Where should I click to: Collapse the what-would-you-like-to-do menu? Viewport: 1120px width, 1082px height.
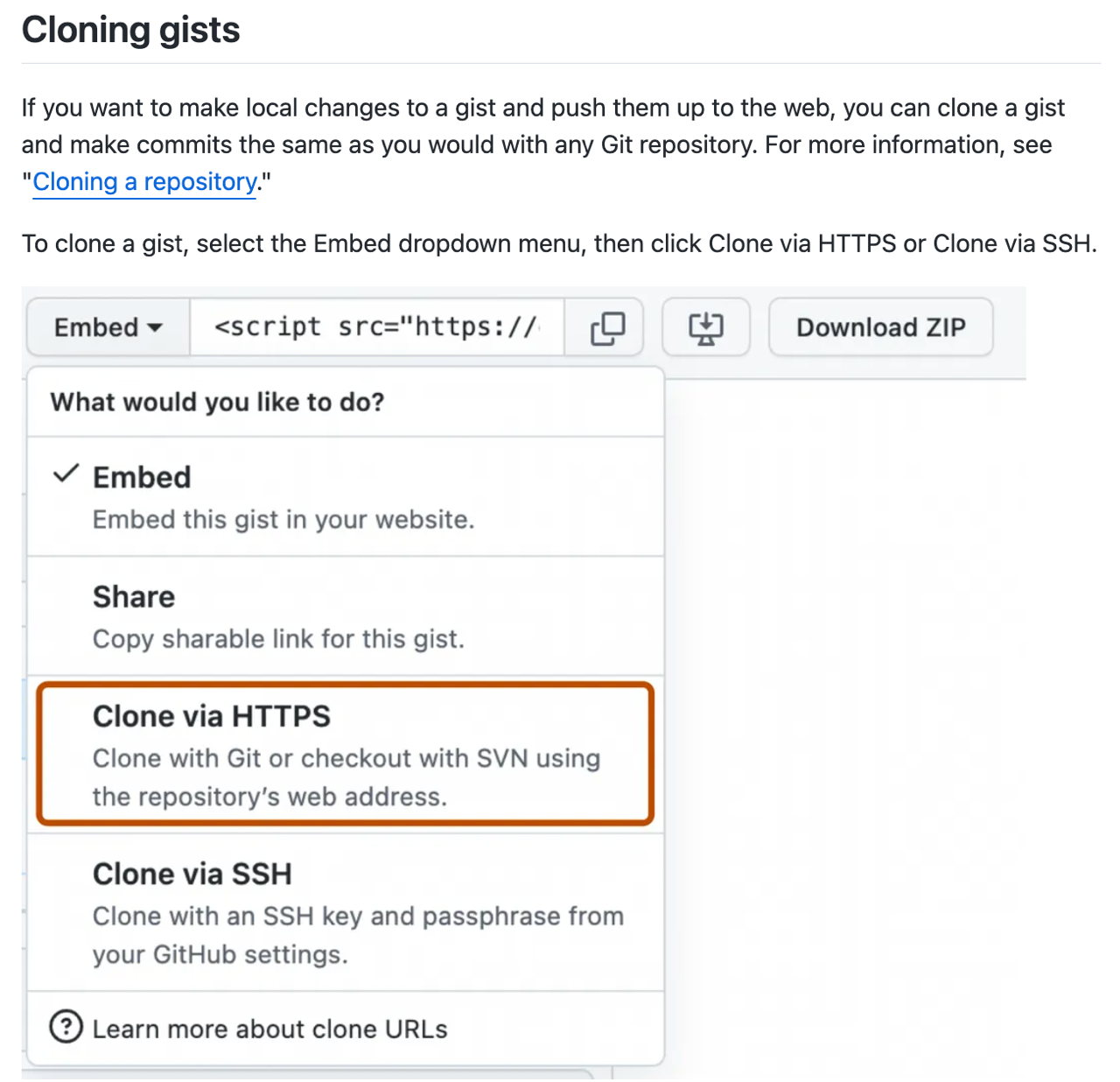[107, 327]
